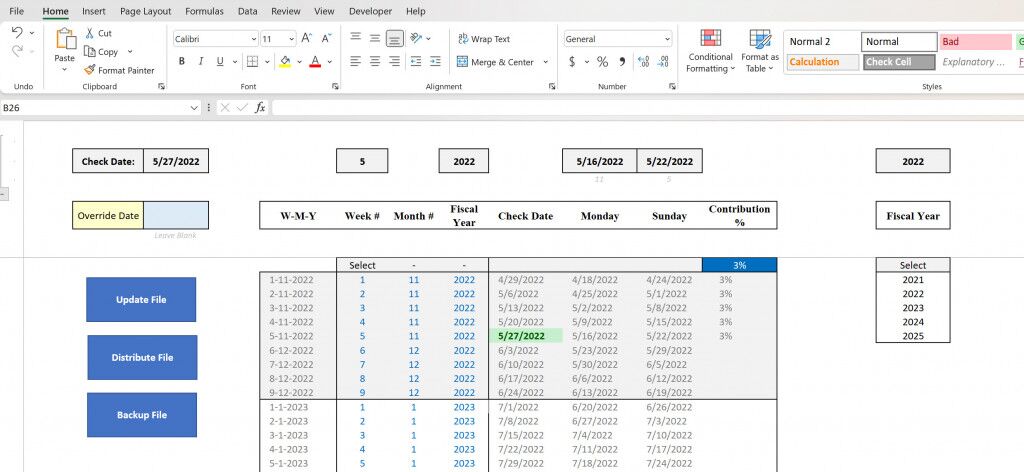Expand the Name Box dropdown arrow
Image resolution: width=1024 pixels, height=472 pixels.
point(194,107)
